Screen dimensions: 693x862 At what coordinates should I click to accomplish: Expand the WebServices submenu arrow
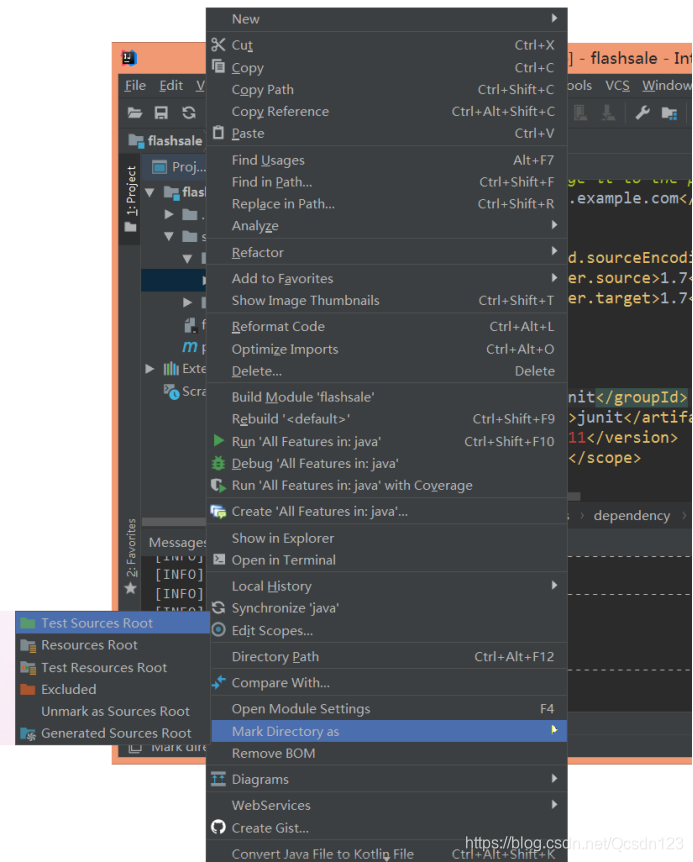(555, 804)
